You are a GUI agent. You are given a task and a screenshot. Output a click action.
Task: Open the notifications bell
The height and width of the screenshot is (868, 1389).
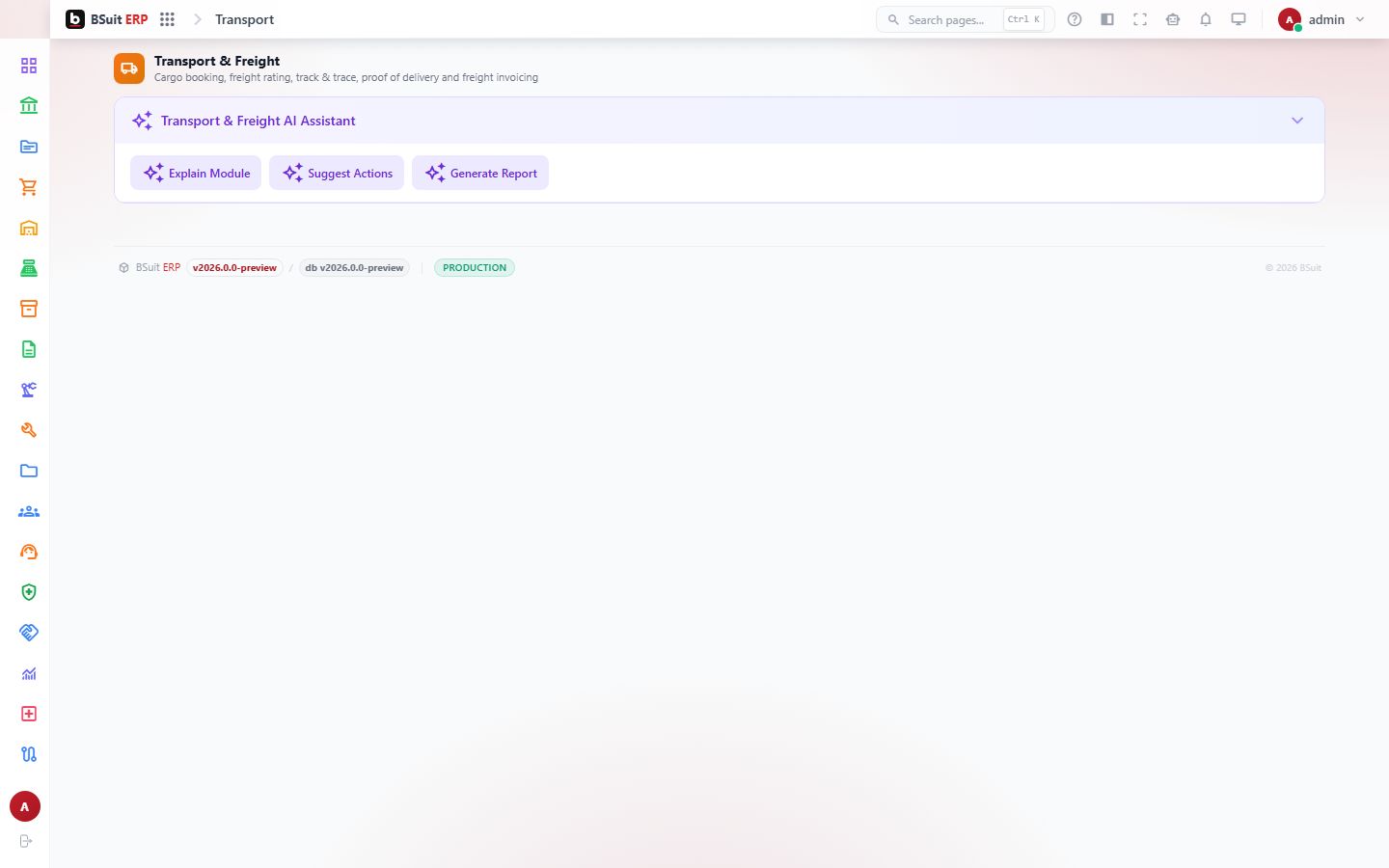pos(1206,19)
